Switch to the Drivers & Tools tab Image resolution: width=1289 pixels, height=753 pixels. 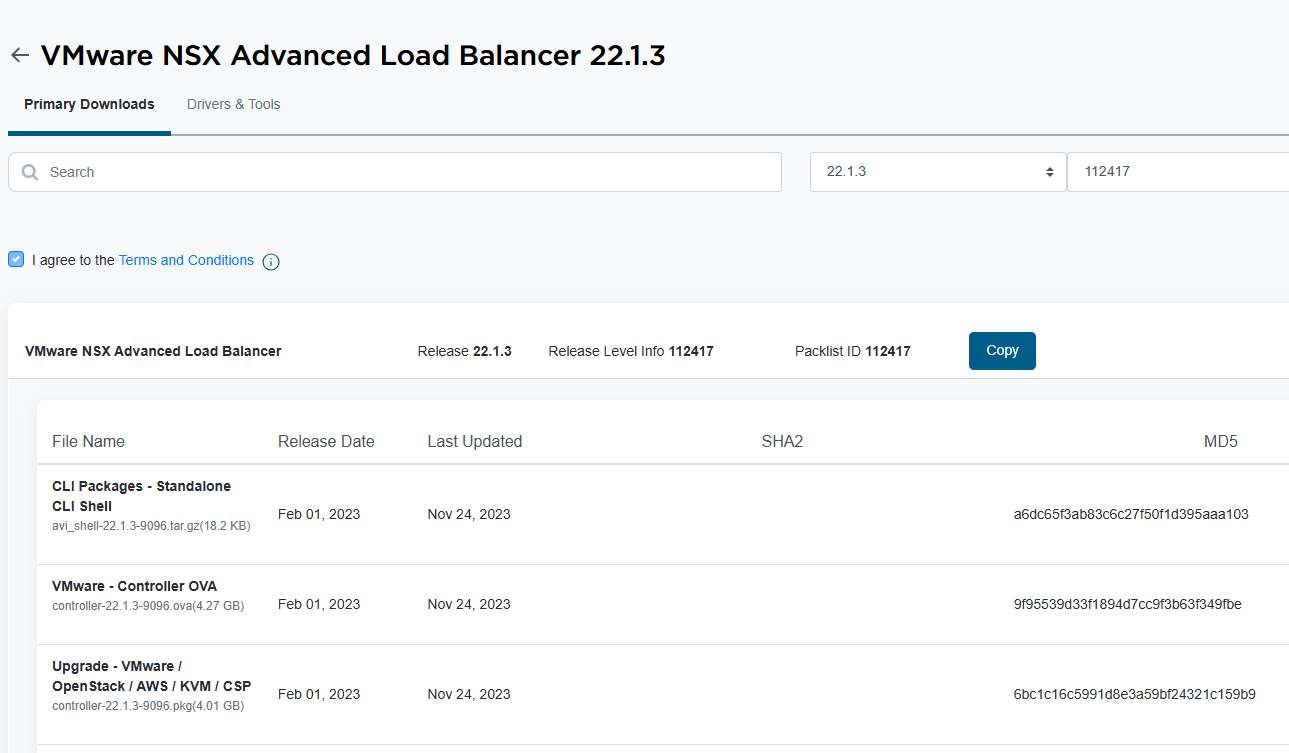pos(234,104)
